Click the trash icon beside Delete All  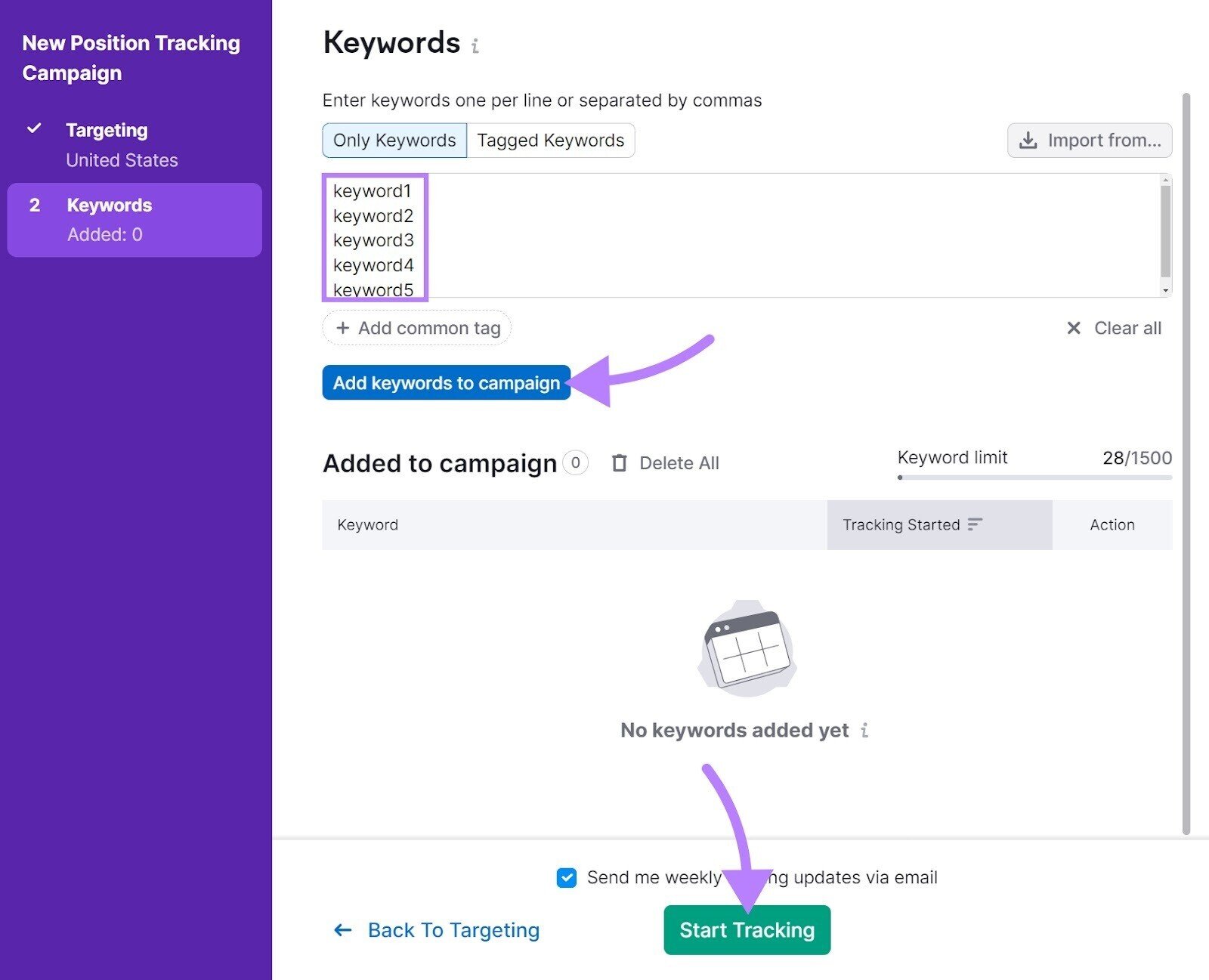coord(619,462)
